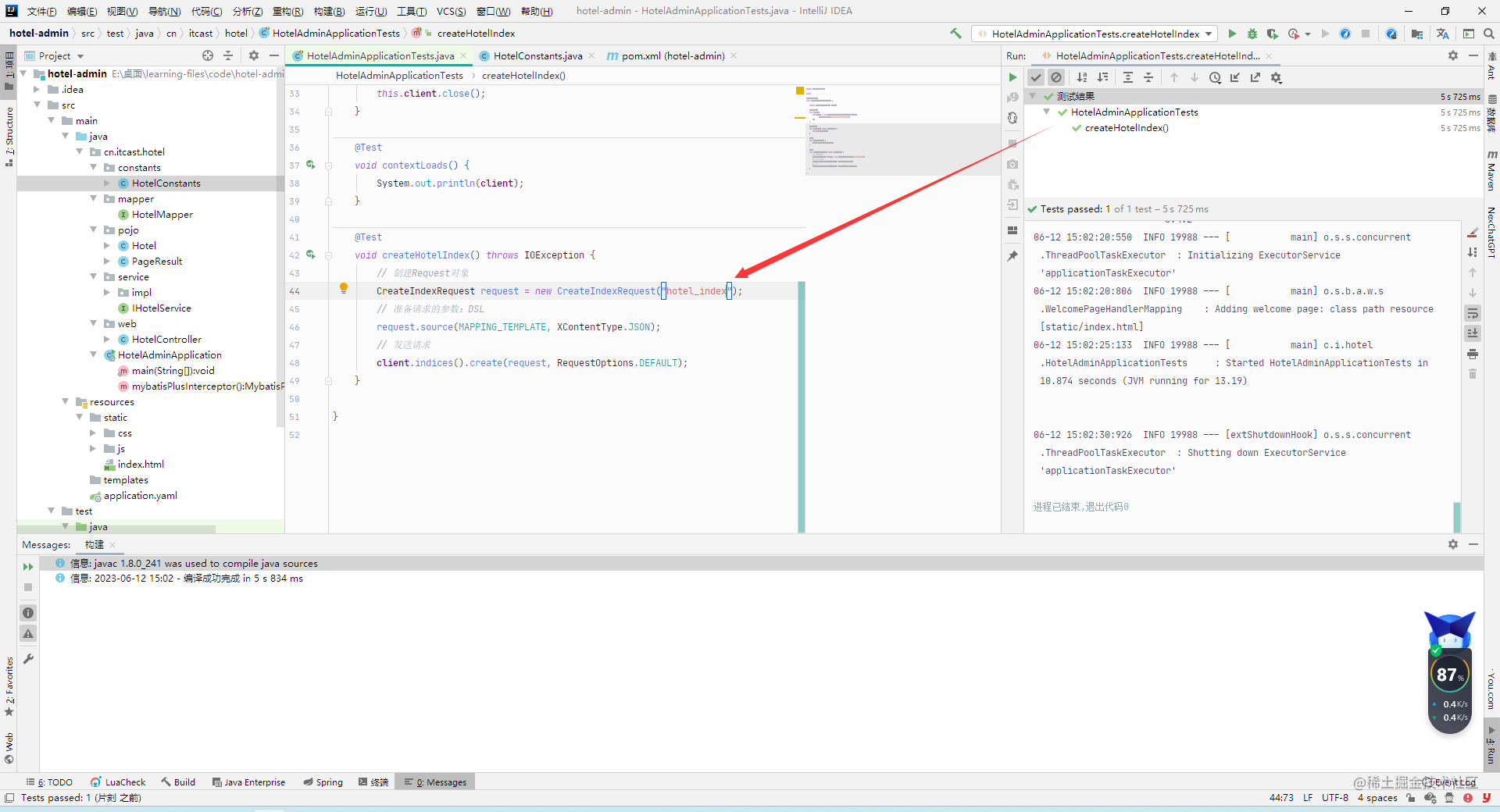1500x812 pixels.
Task: Click the Translate icon in main toolbar
Action: click(x=1442, y=34)
